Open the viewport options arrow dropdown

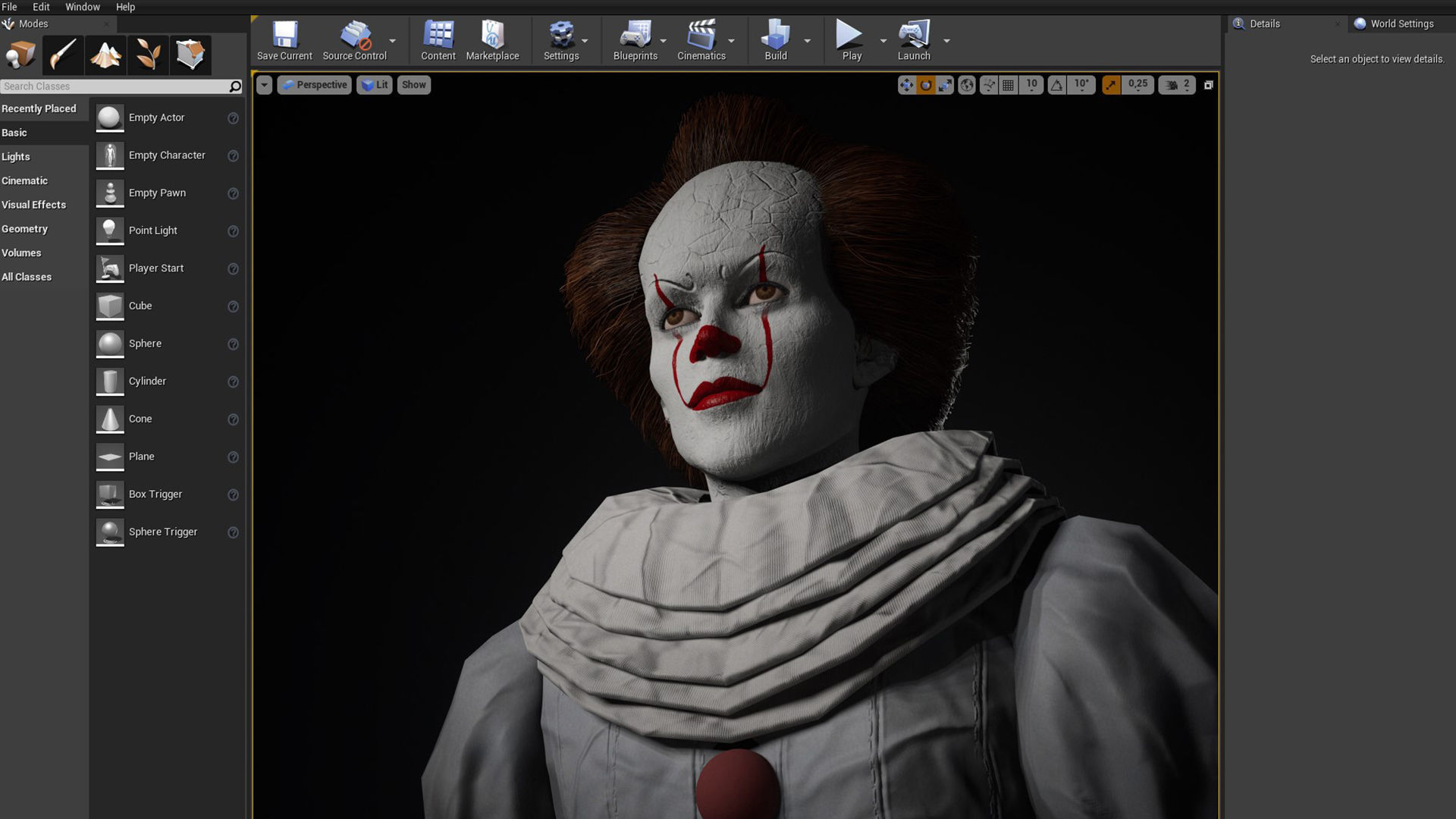pyautogui.click(x=264, y=85)
